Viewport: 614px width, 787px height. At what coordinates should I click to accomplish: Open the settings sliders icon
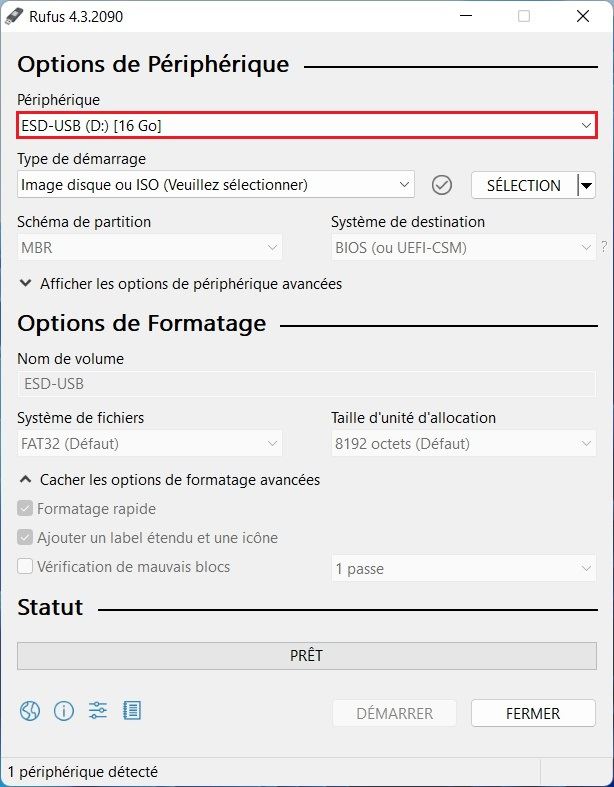click(97, 711)
